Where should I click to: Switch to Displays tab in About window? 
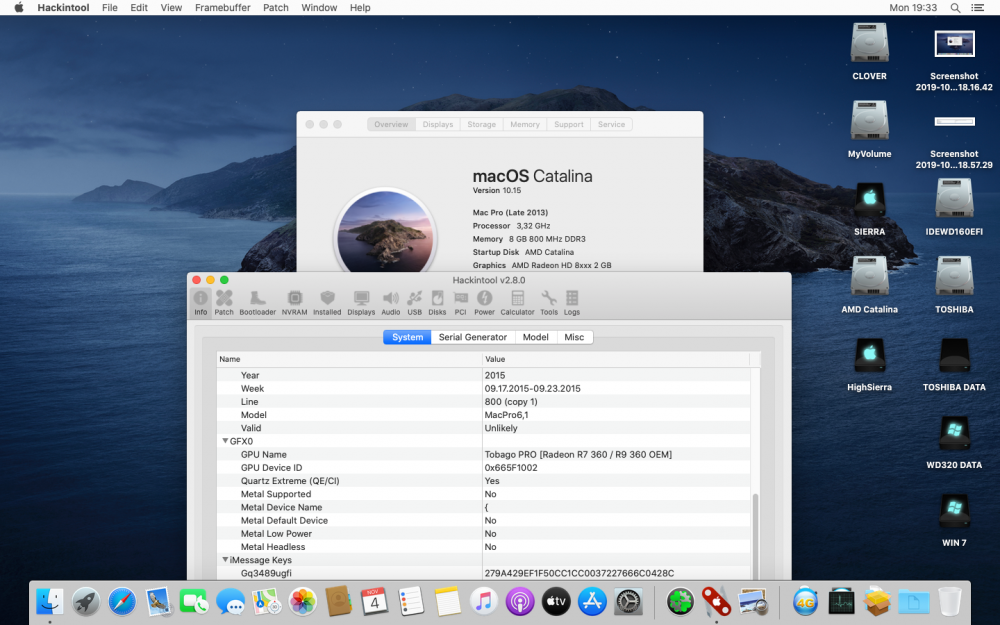tap(438, 124)
